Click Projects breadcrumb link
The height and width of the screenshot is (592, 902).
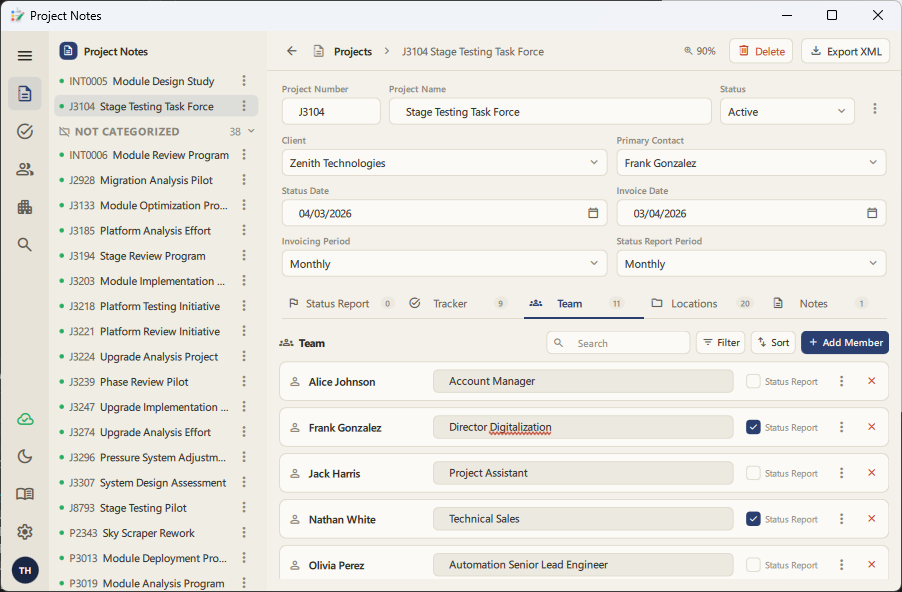point(353,51)
